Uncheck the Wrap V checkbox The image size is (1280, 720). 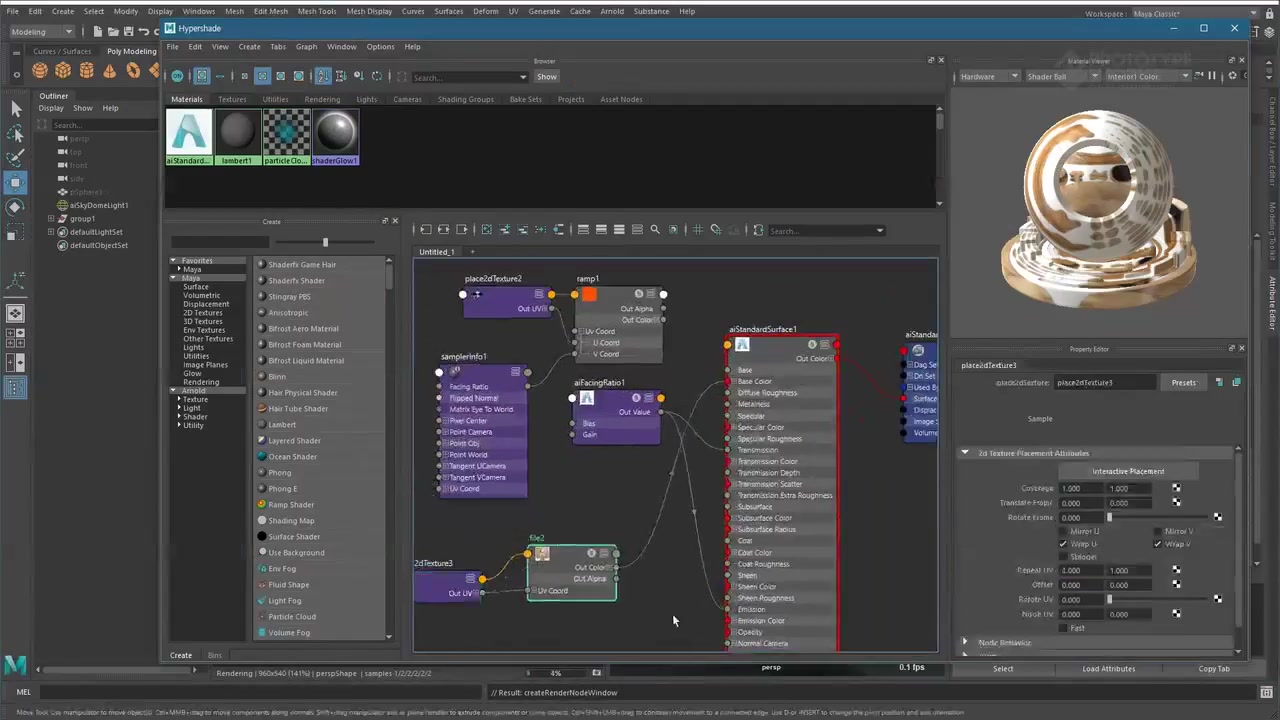click(1157, 544)
